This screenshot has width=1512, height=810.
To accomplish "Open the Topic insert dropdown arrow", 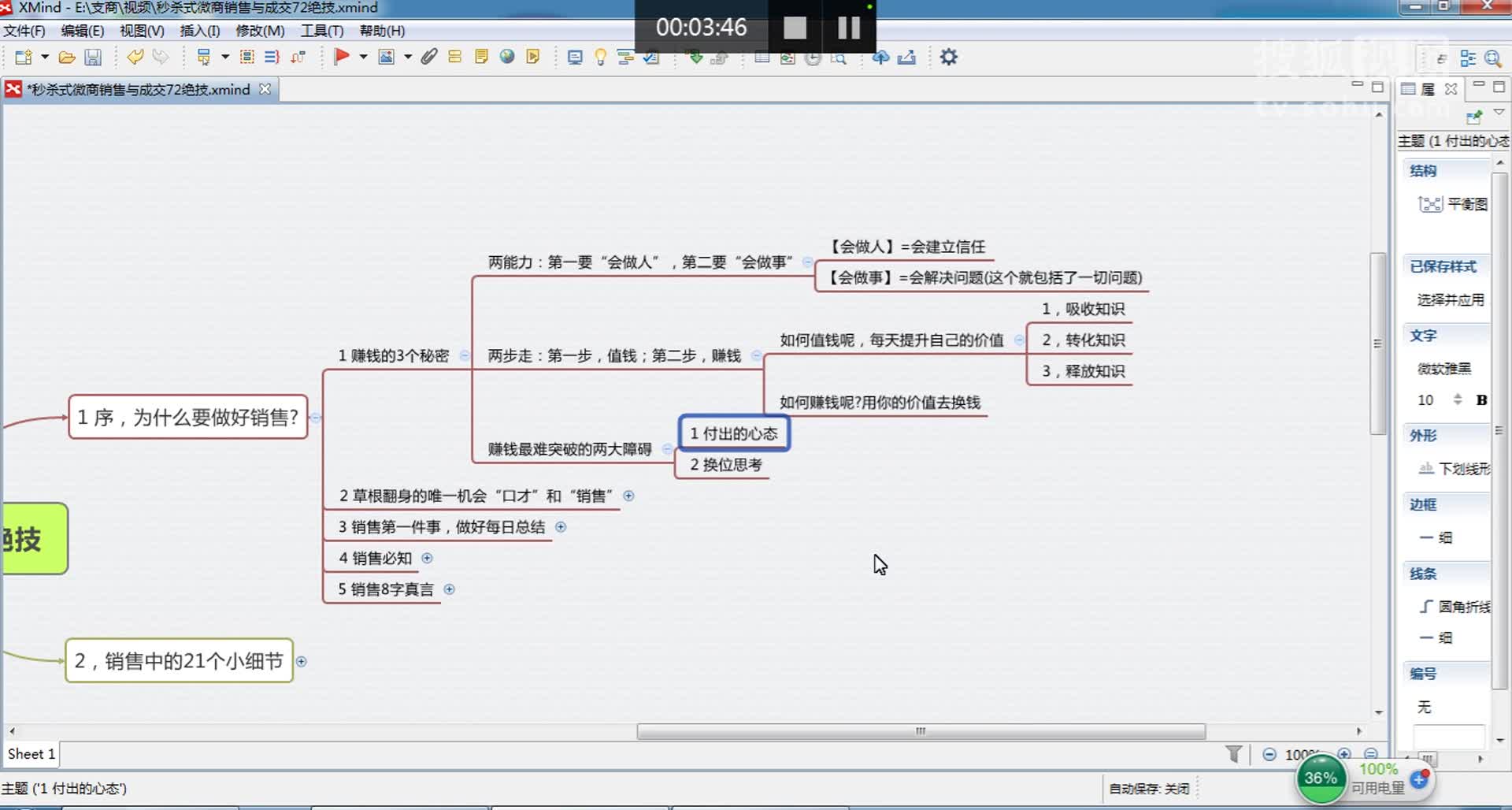I will tap(225, 57).
